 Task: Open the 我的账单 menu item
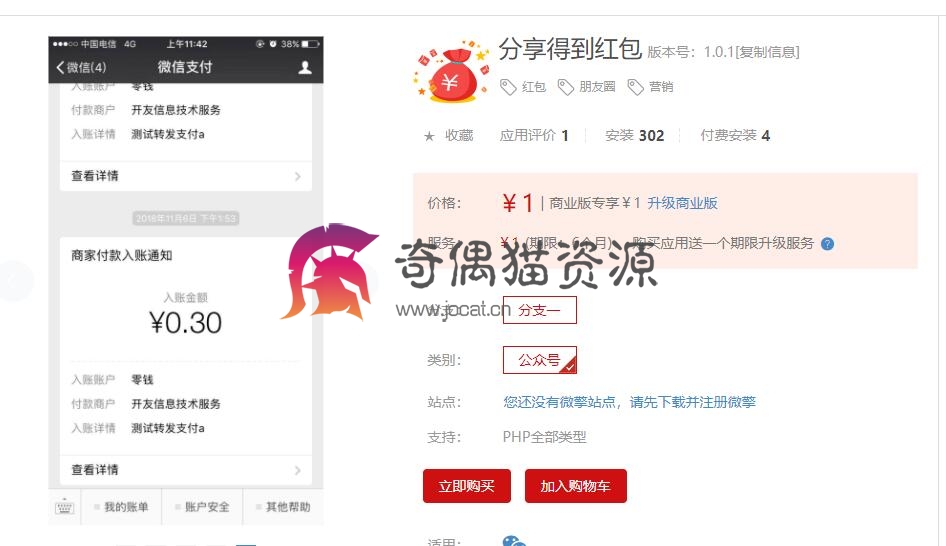122,507
